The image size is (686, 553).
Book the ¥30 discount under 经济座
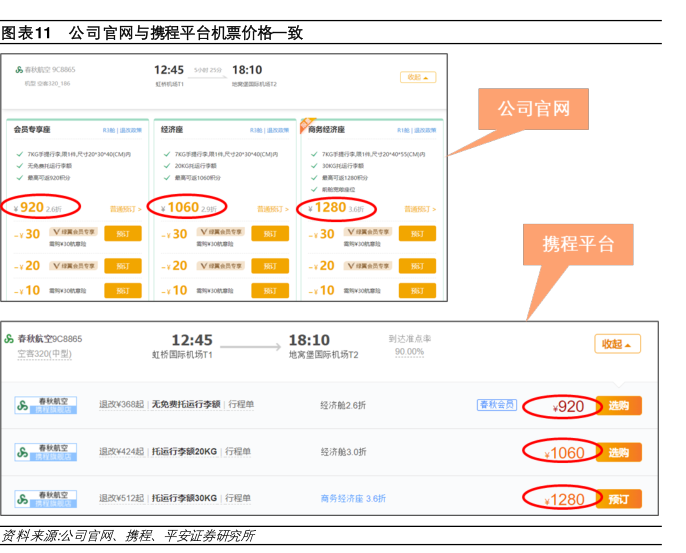269,234
